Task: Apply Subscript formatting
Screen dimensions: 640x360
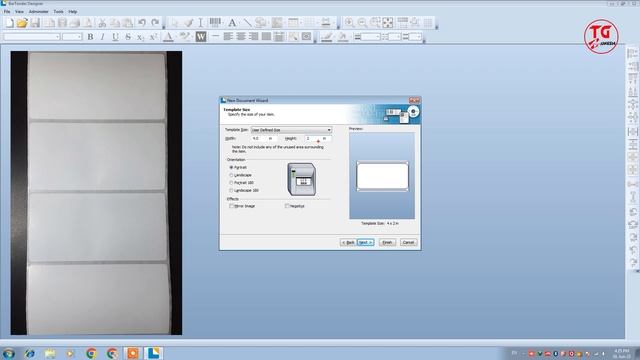Action: pos(140,37)
